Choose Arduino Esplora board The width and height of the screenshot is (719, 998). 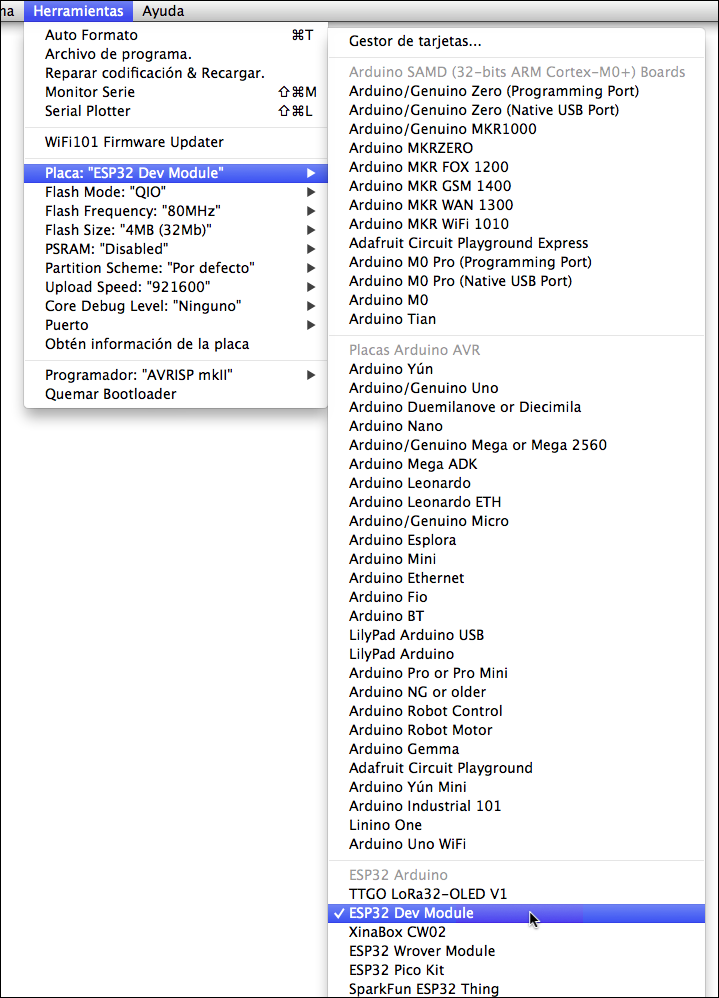[x=516, y=540]
